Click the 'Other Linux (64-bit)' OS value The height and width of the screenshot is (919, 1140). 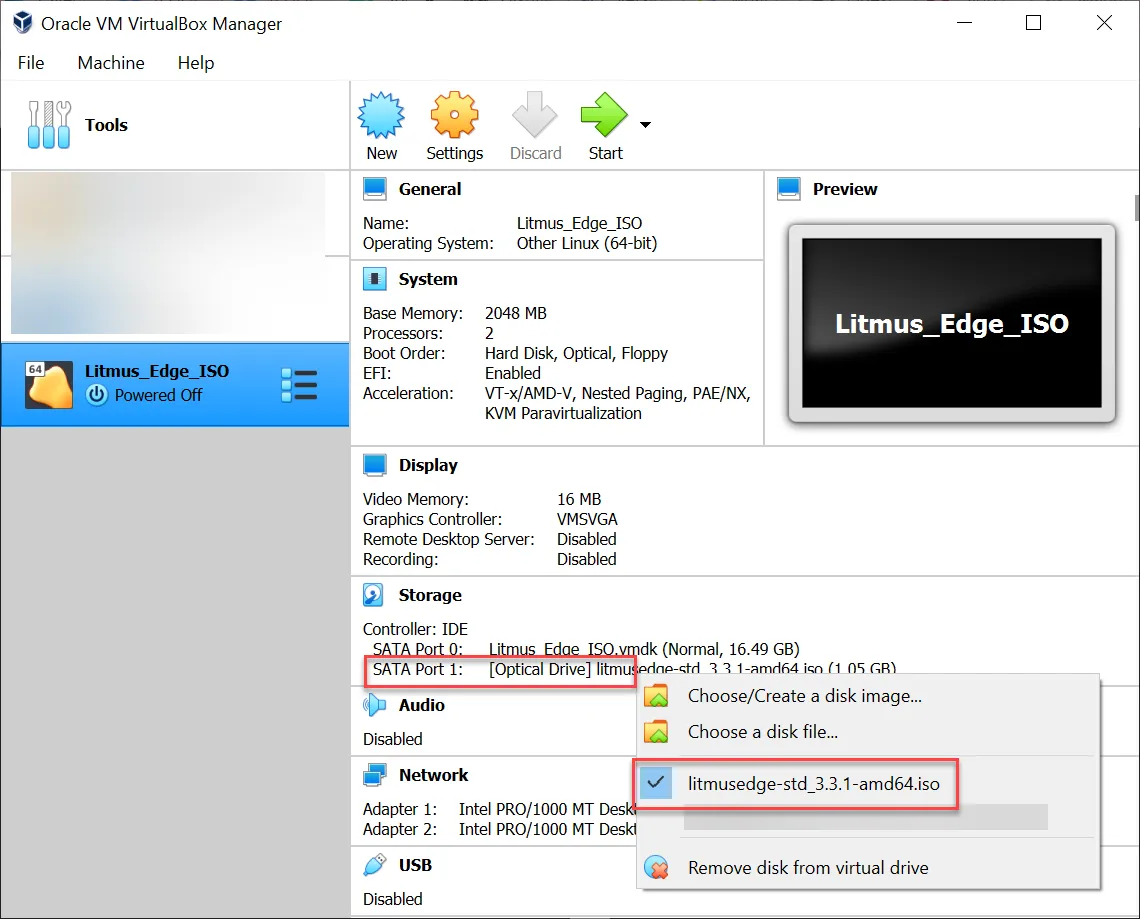[587, 244]
